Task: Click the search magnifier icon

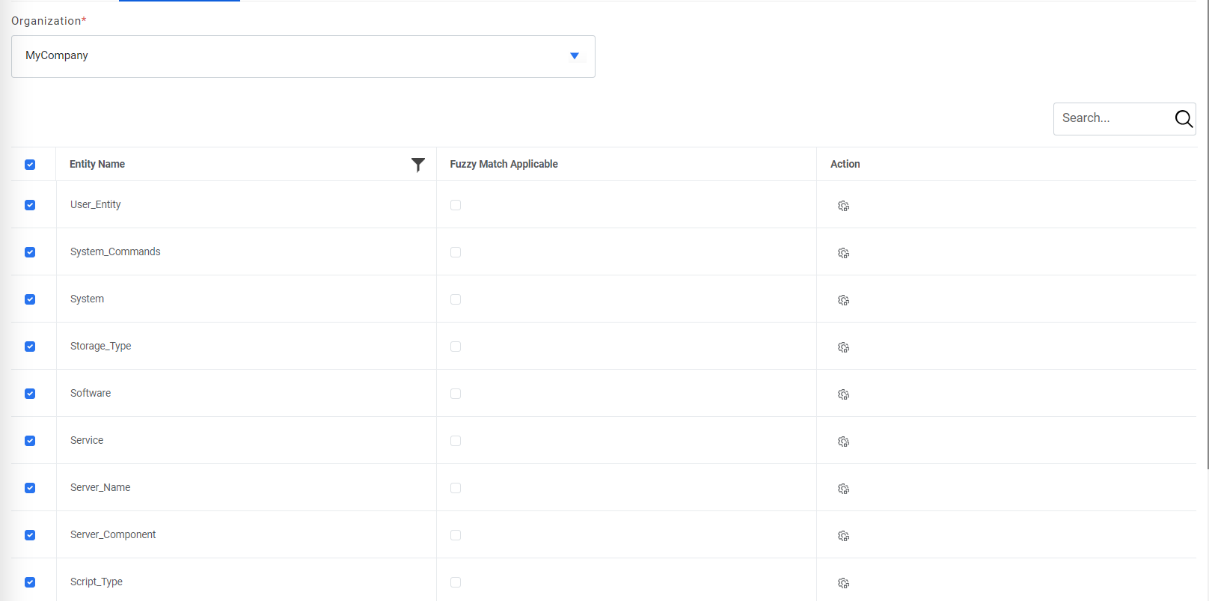Action: pyautogui.click(x=1183, y=119)
